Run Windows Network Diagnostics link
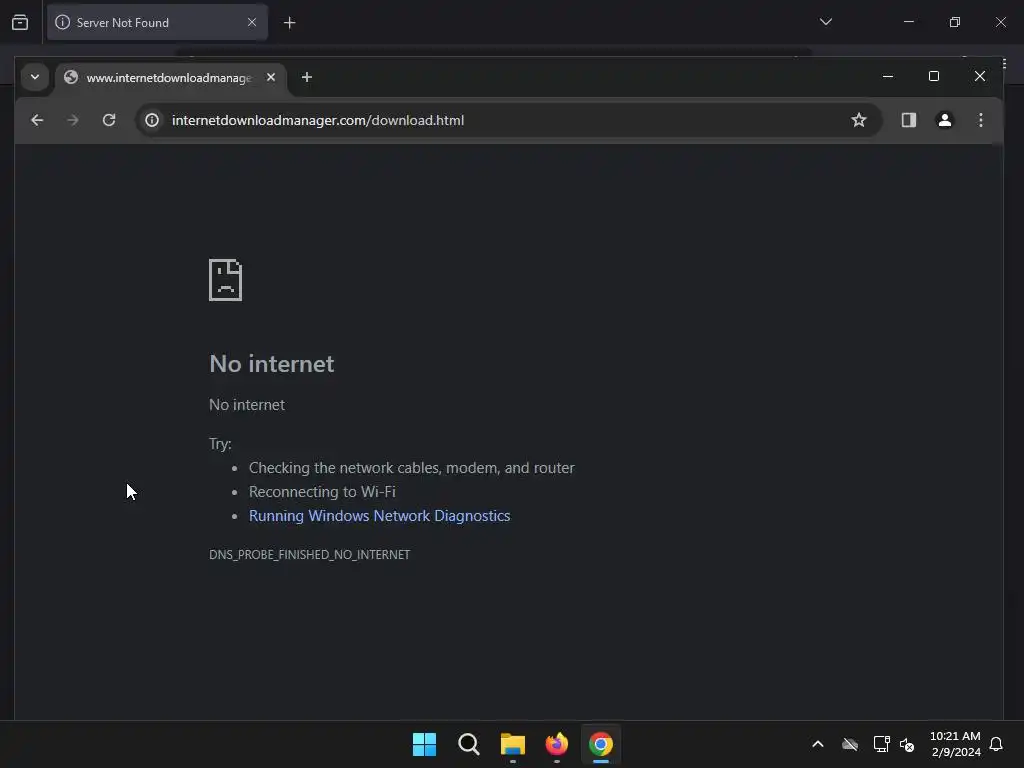Screen dimensions: 1024x768 (x=379, y=516)
